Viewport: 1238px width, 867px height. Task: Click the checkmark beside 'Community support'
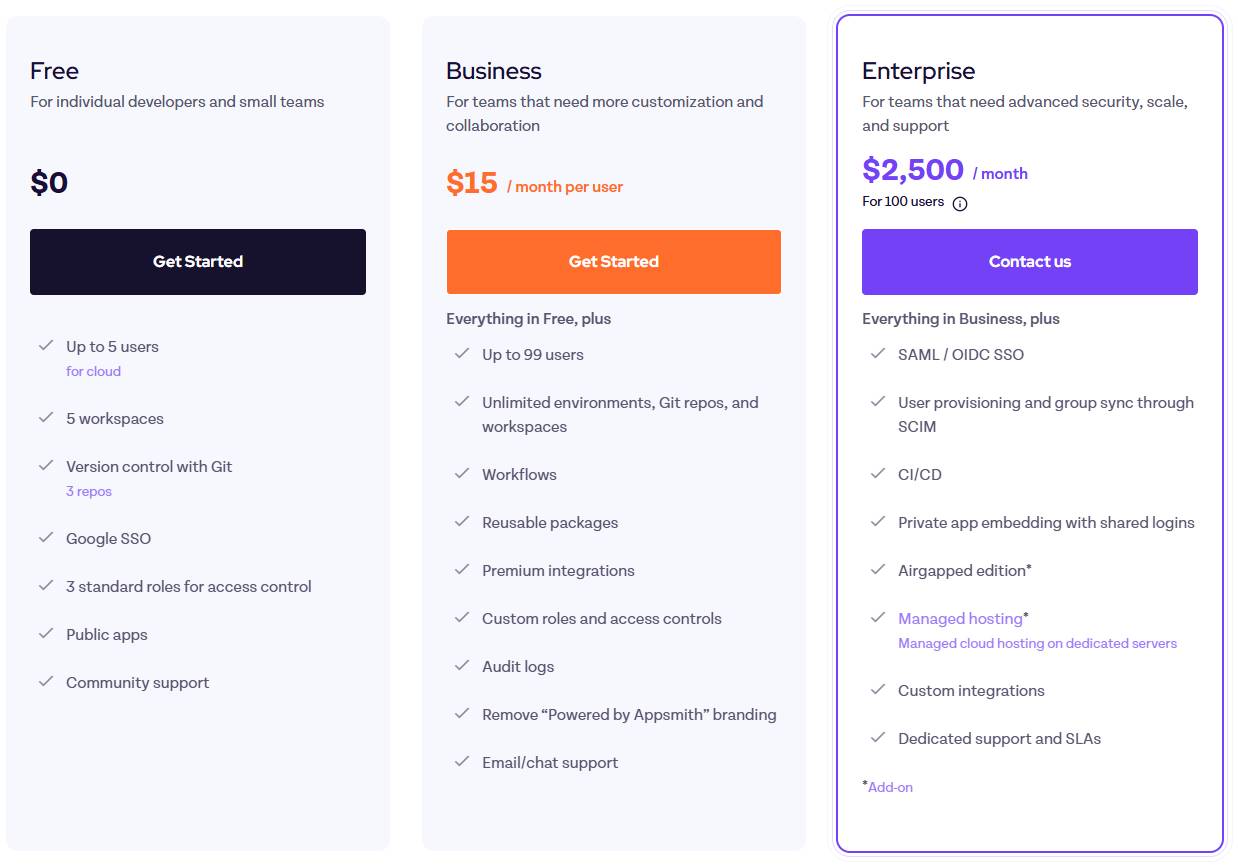coord(46,681)
